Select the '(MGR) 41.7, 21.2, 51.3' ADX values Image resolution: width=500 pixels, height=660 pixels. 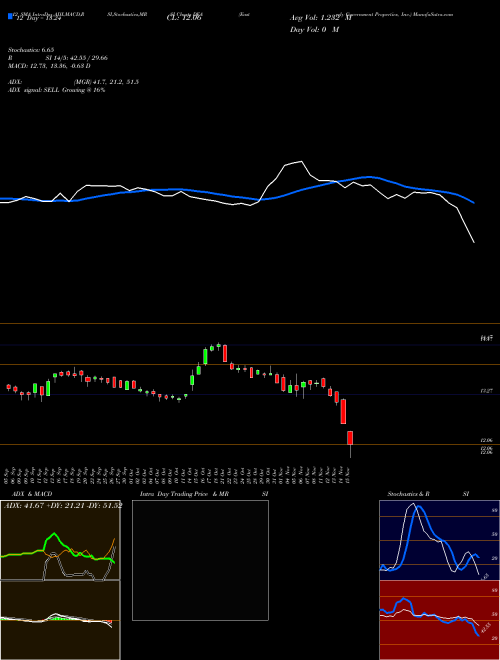[106, 82]
